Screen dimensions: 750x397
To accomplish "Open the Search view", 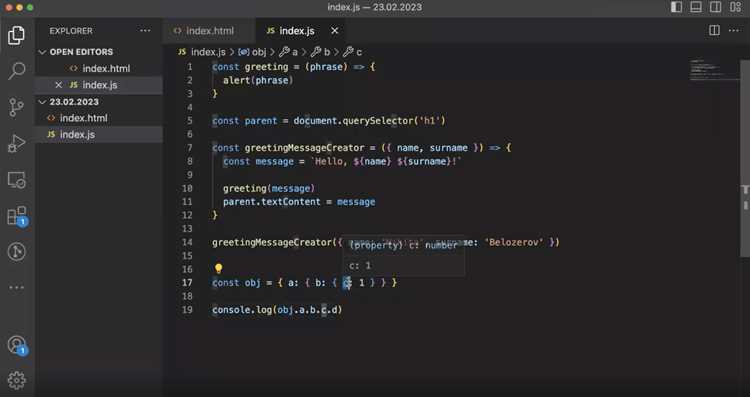I will [16, 71].
